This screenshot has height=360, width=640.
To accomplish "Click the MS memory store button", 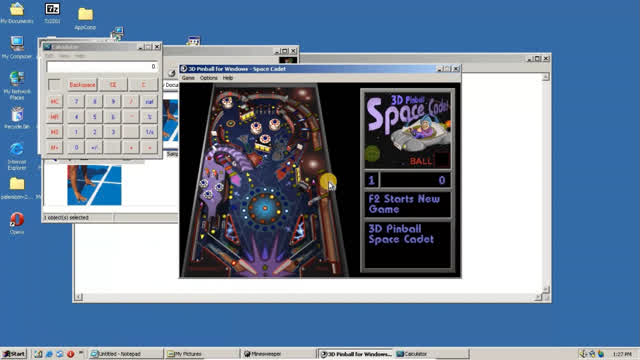I will point(54,132).
